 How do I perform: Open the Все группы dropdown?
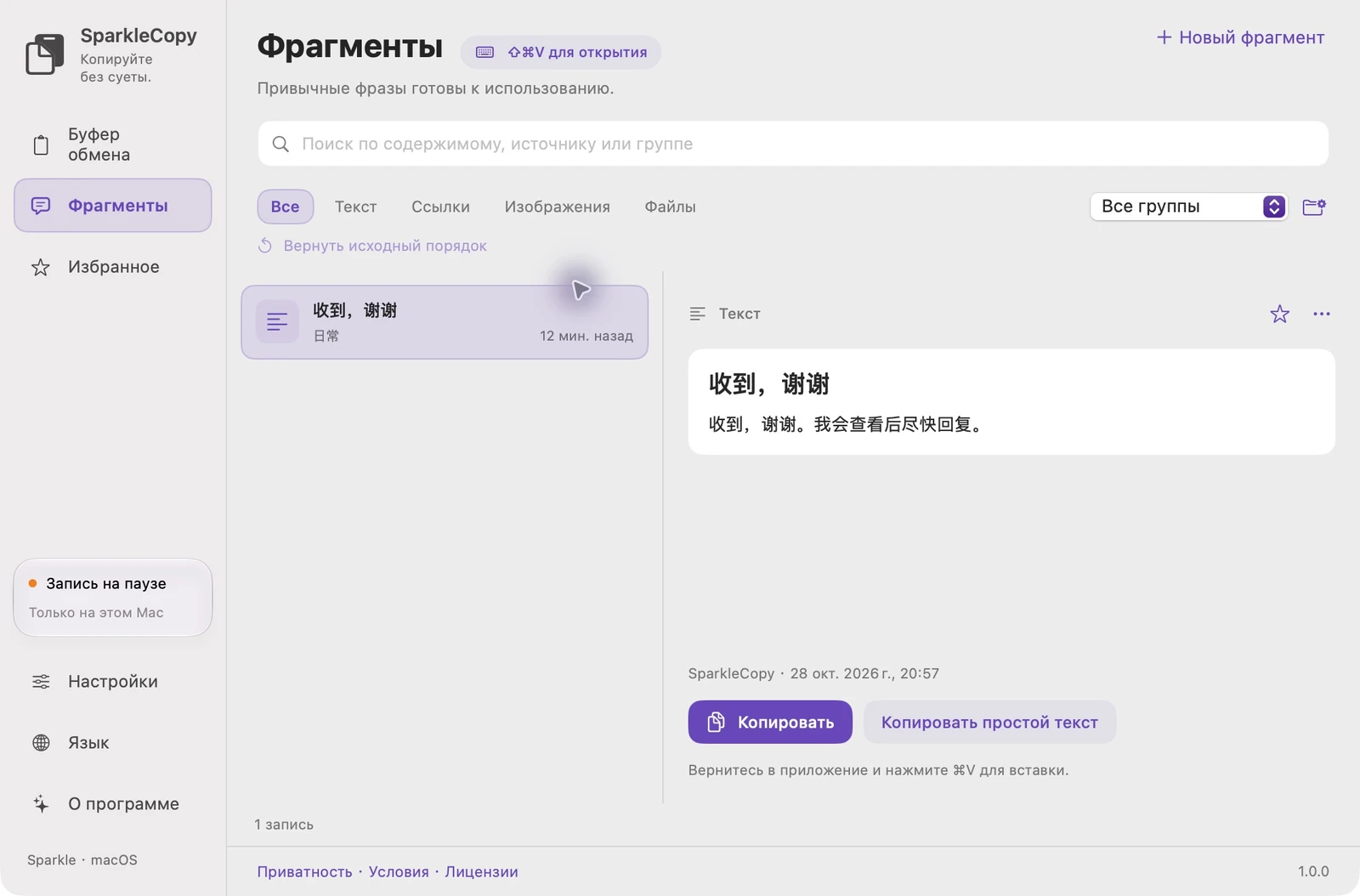pos(1188,207)
